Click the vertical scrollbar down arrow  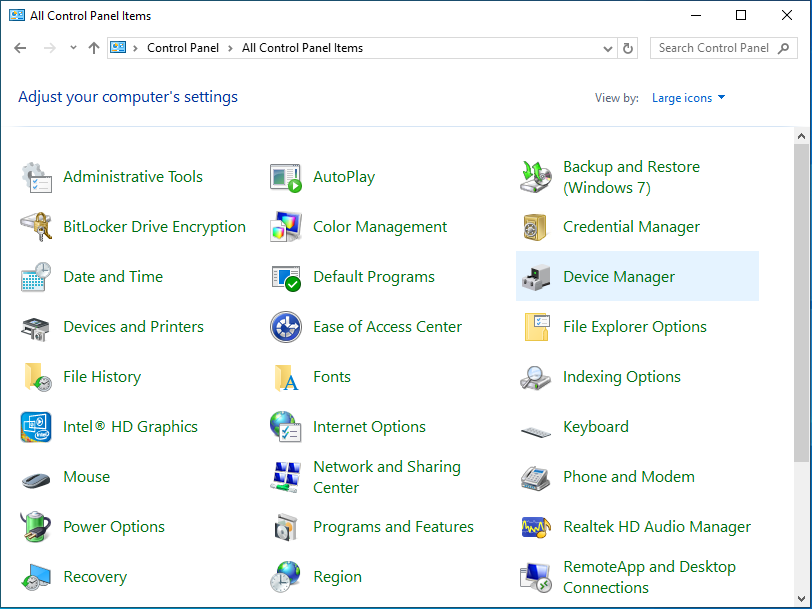pos(802,600)
